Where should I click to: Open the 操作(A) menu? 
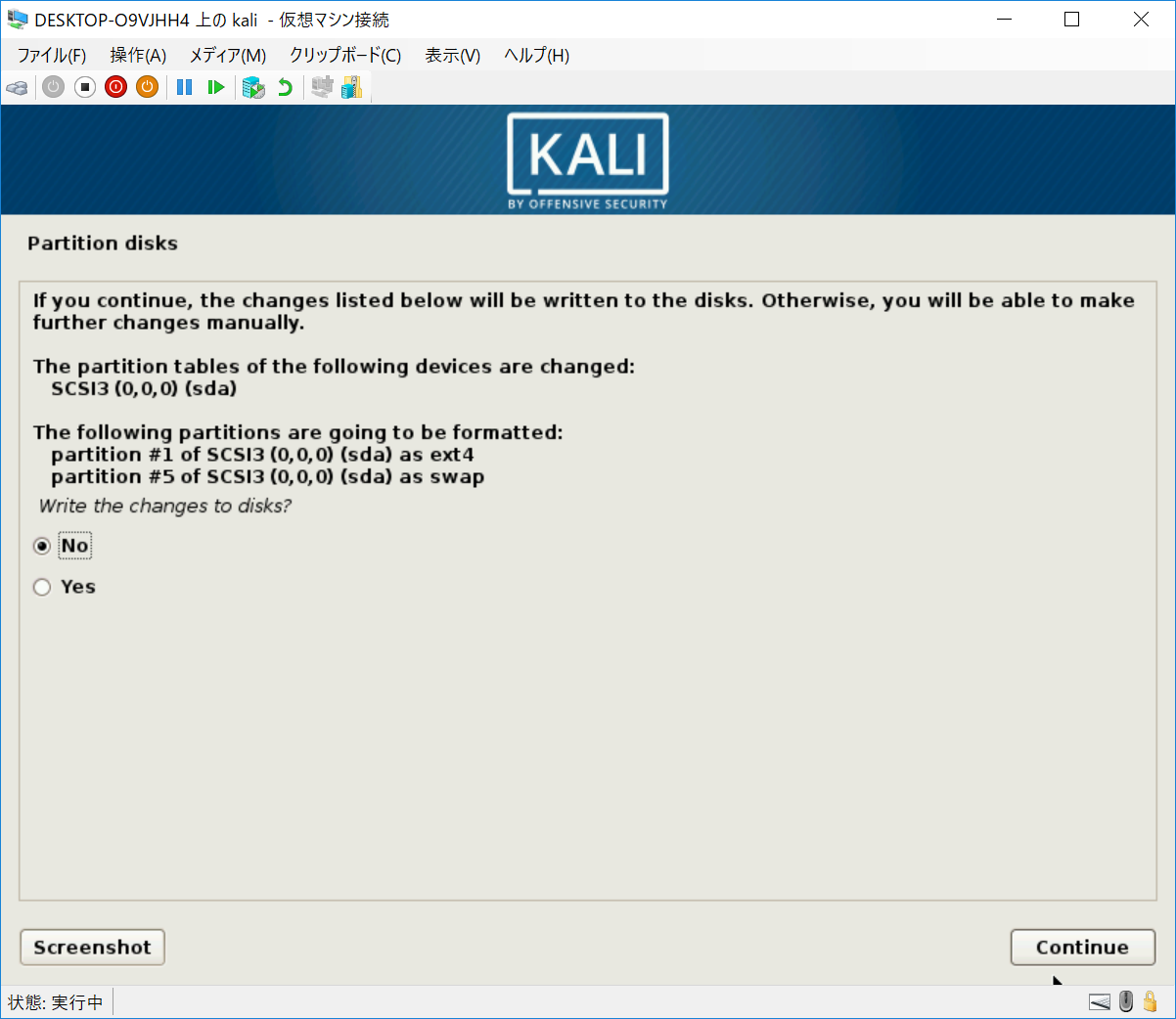(x=138, y=56)
